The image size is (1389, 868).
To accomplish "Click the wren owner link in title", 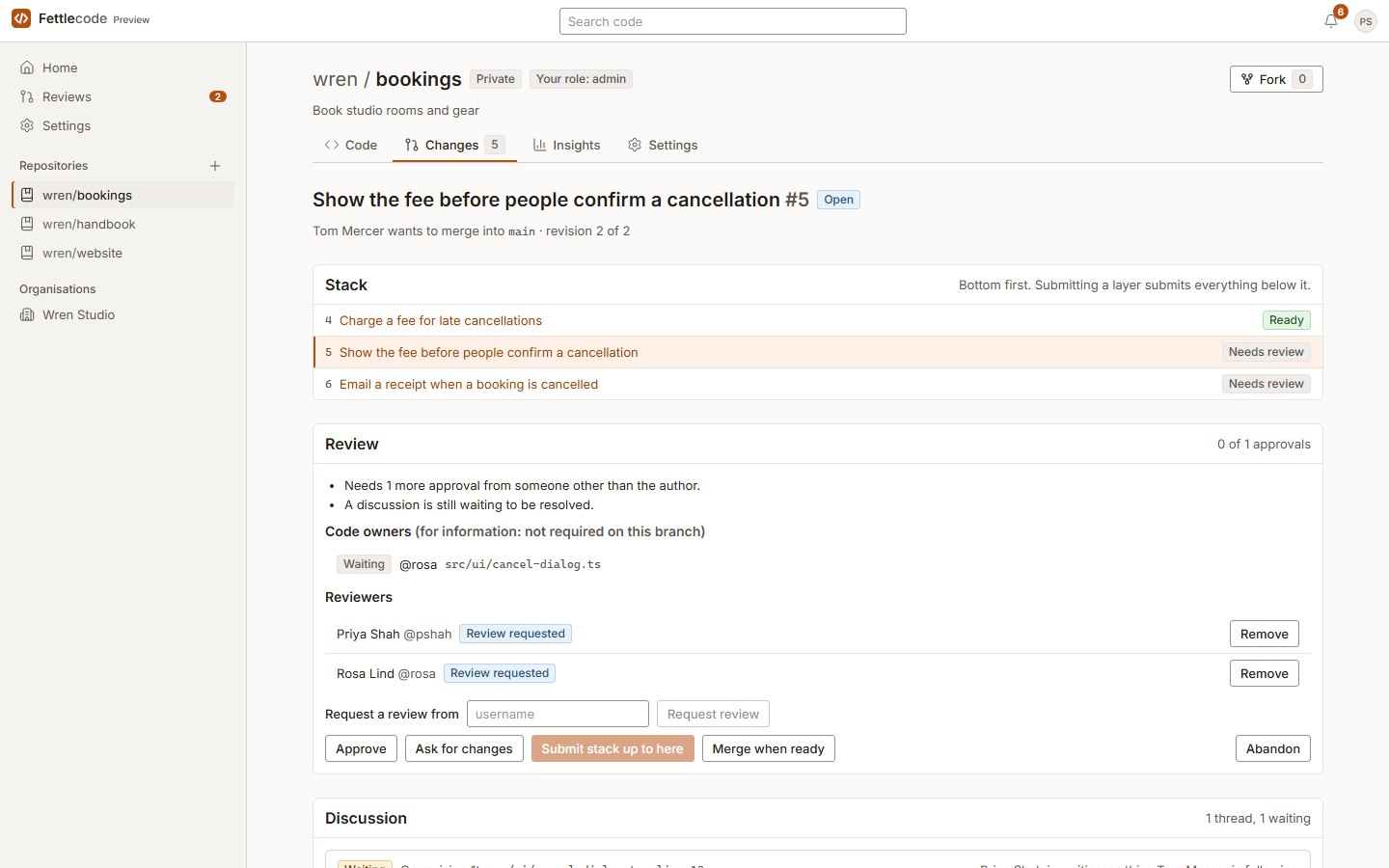I will (335, 79).
